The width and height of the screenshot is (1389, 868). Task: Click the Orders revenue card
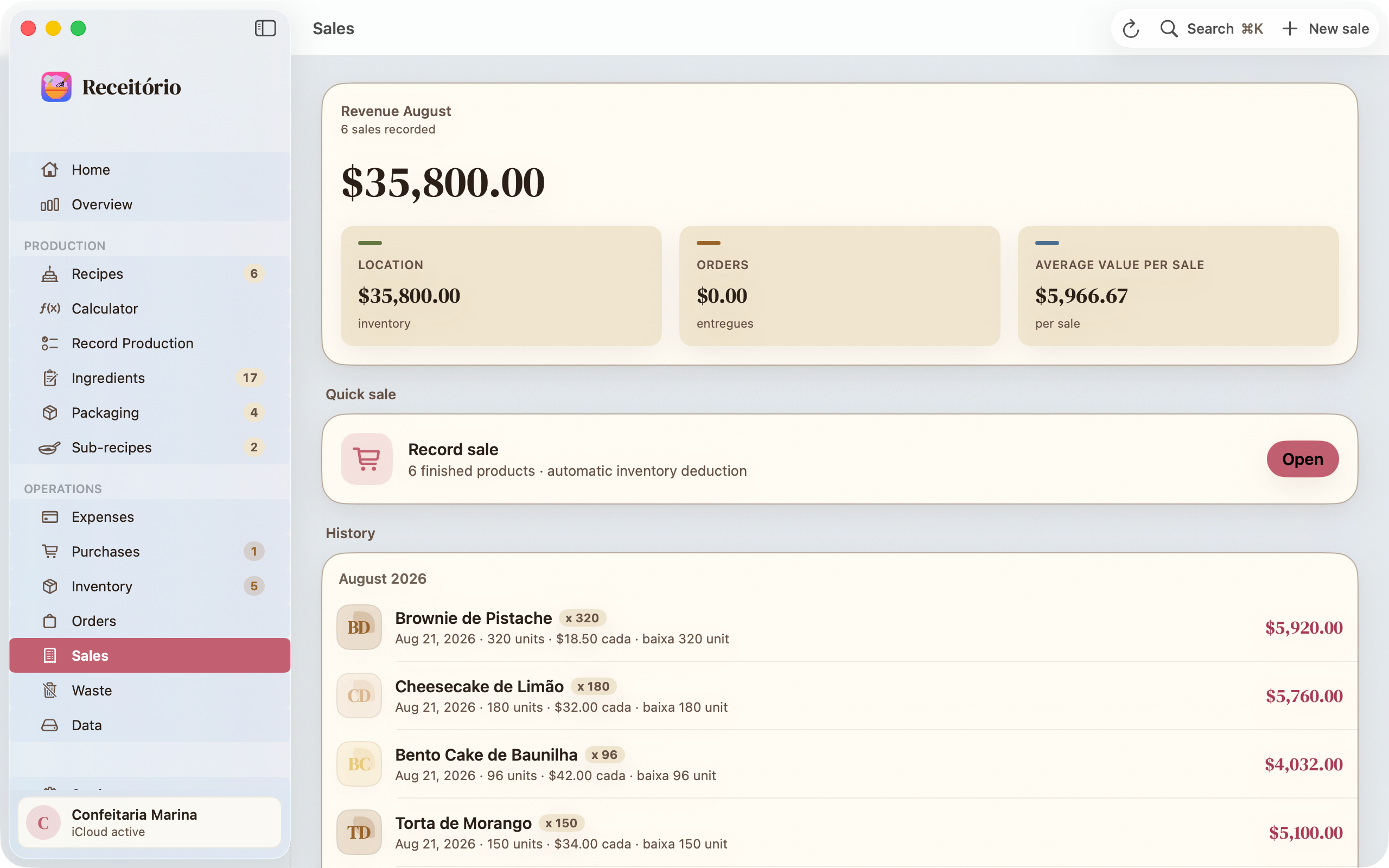[840, 285]
